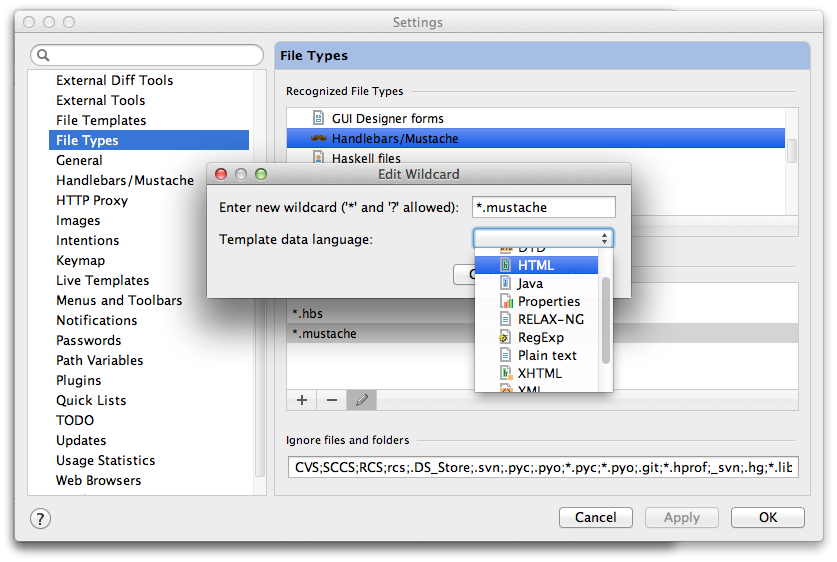Click the GUI Designer forms file icon
837x562 pixels.
coord(319,119)
